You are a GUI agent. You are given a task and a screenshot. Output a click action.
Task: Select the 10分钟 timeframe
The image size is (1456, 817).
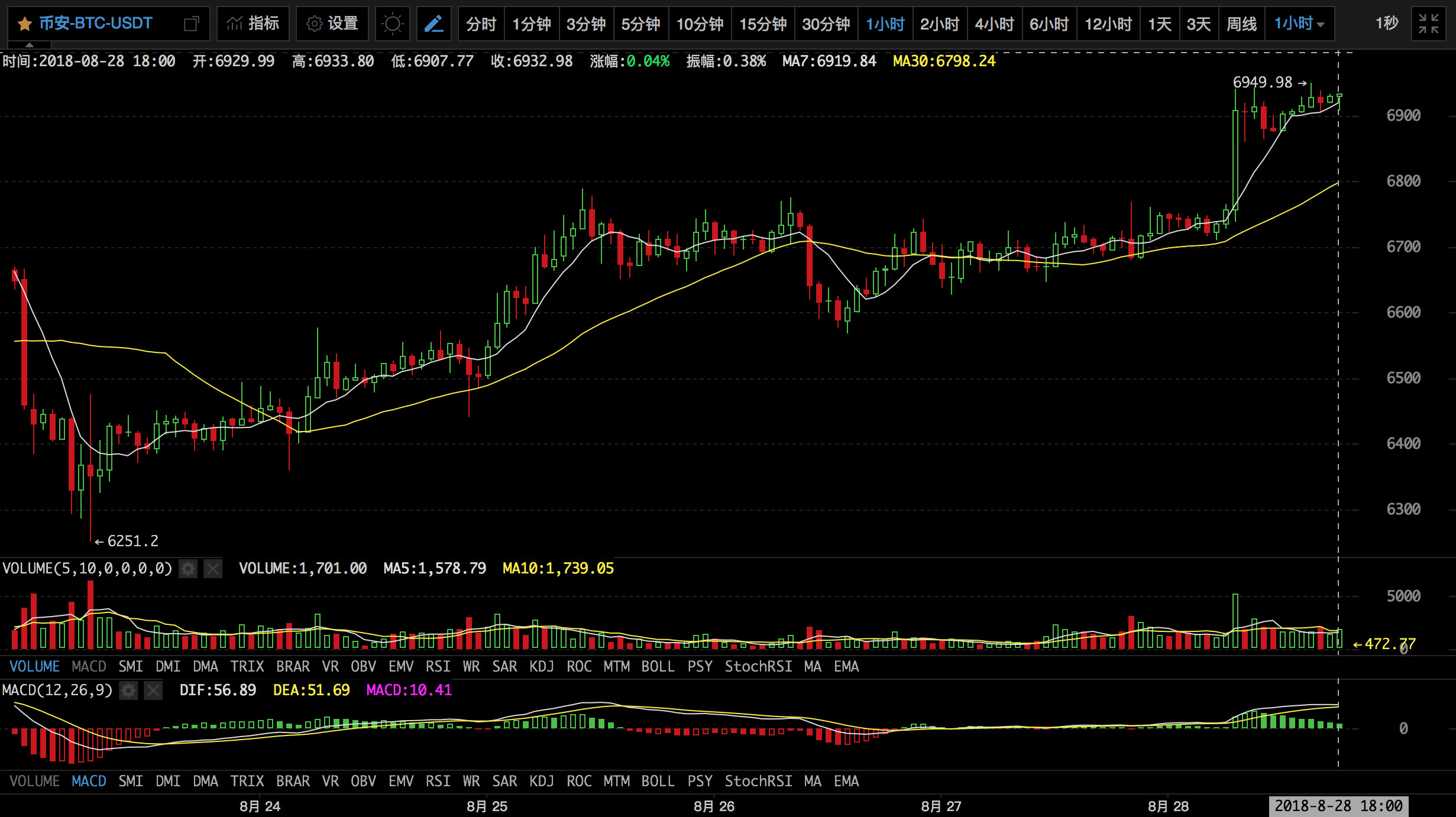click(700, 24)
